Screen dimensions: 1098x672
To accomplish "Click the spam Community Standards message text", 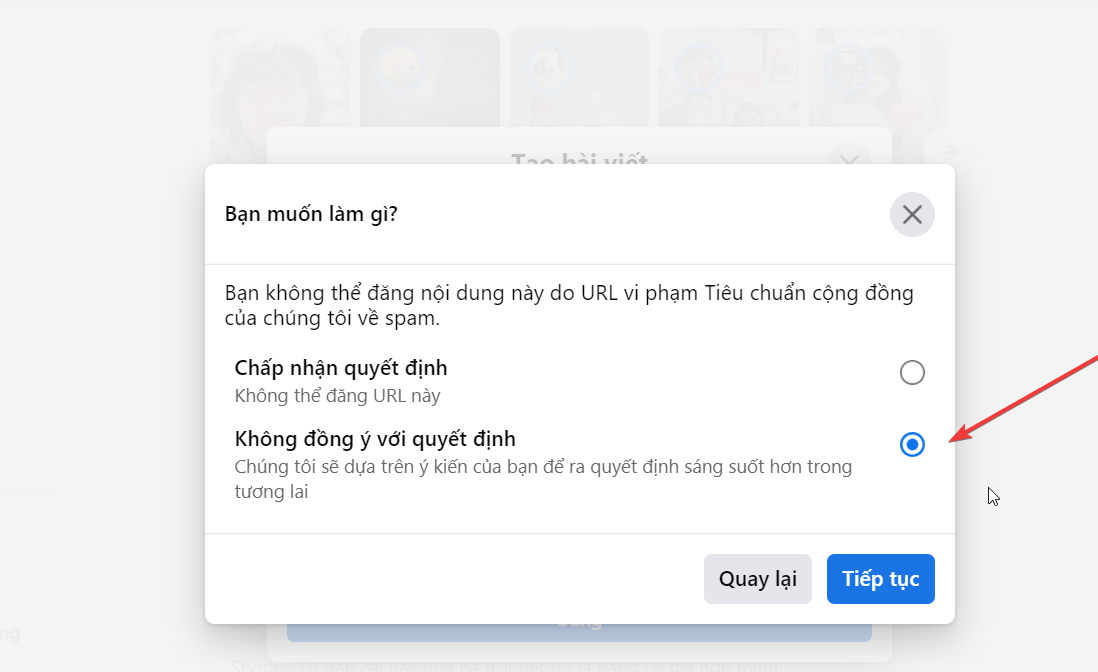I will (569, 305).
